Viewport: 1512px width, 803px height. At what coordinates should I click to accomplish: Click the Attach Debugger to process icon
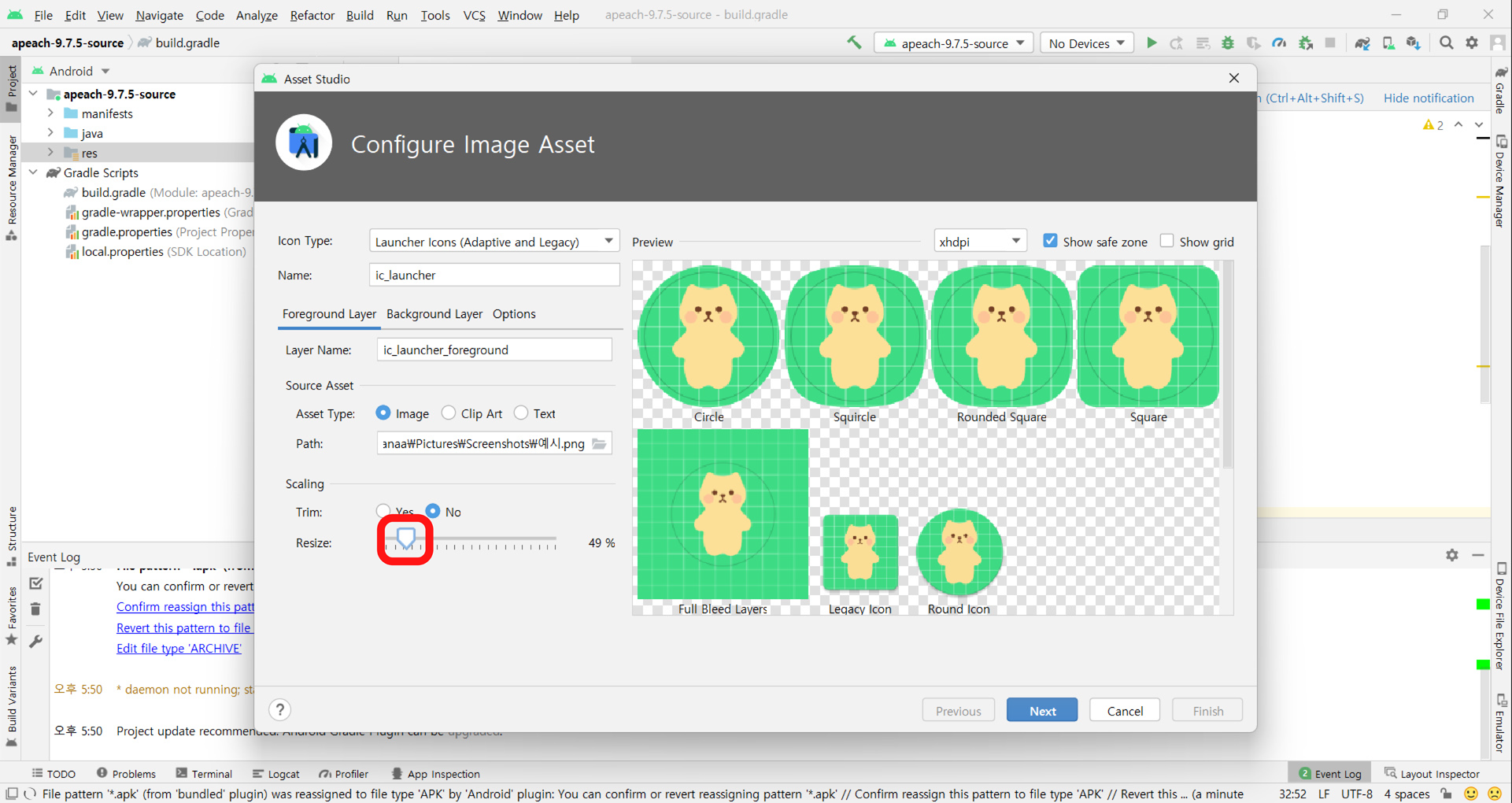pos(1306,43)
